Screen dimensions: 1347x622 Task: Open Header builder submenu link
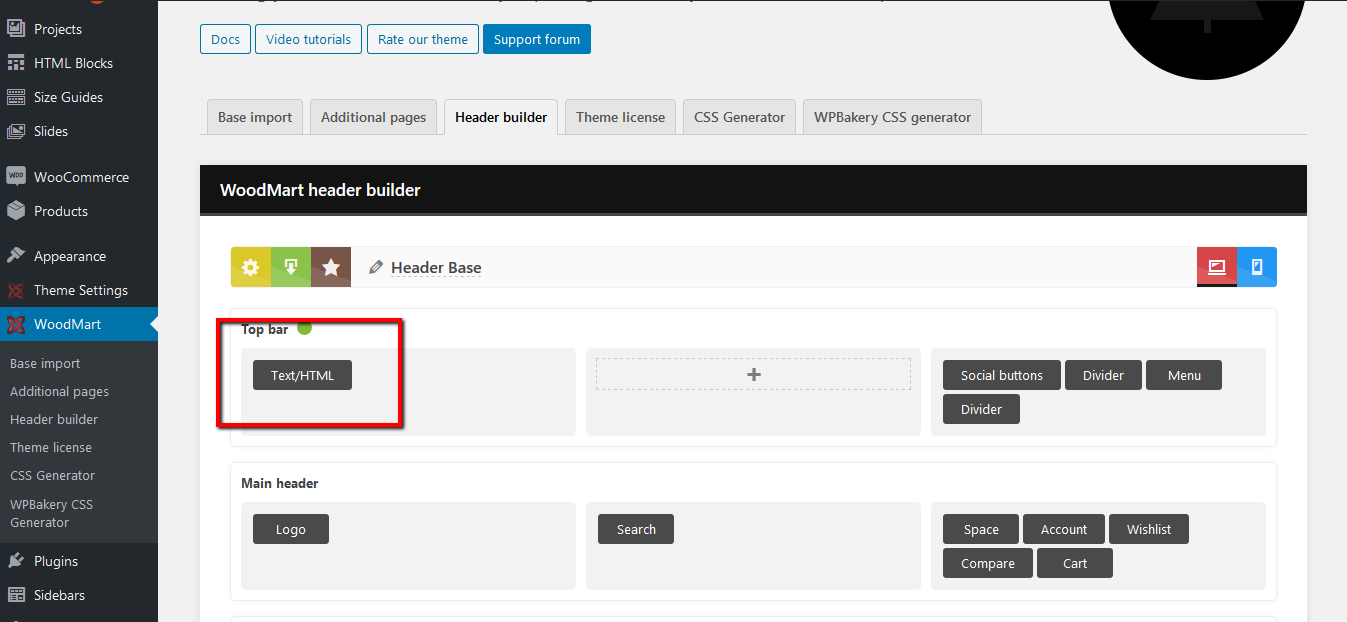point(54,419)
